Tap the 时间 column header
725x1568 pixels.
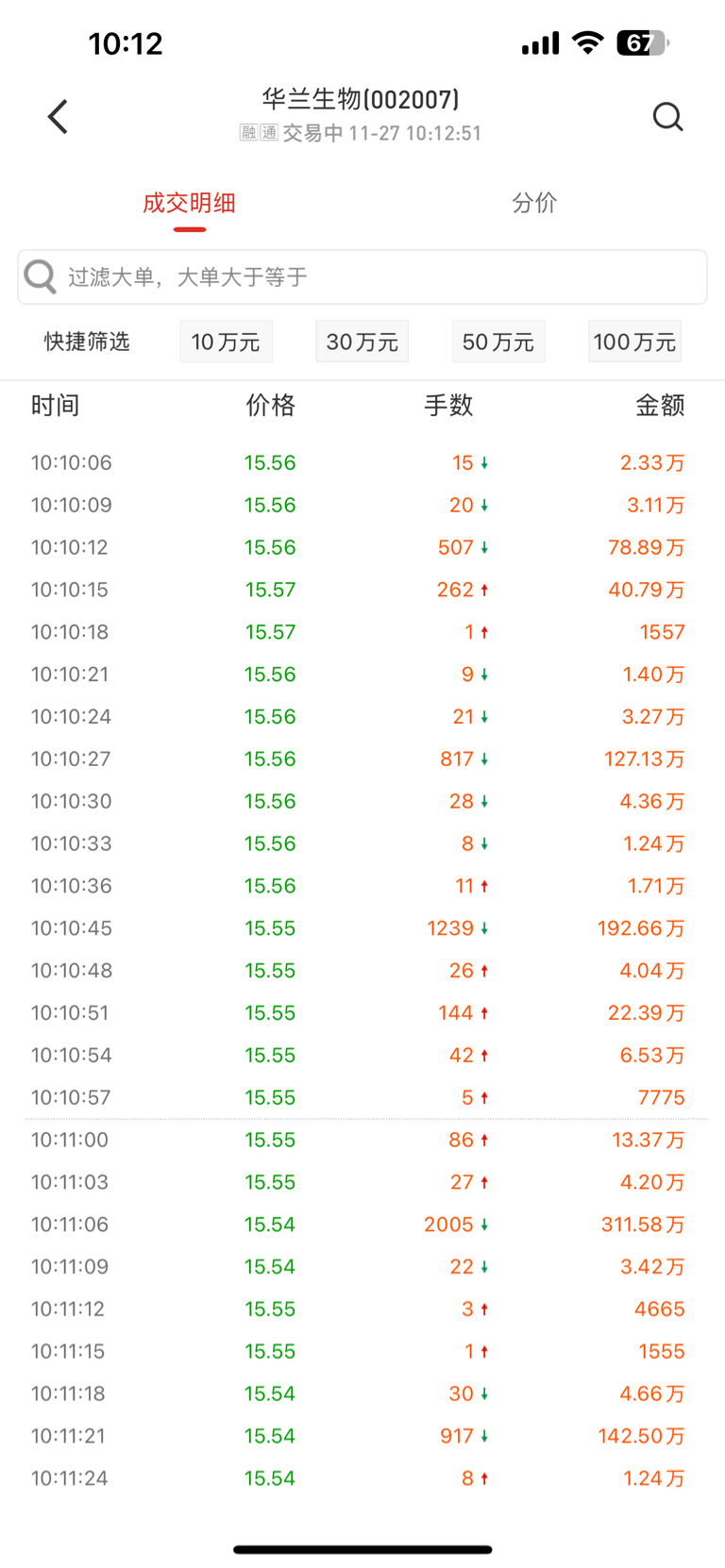55,406
